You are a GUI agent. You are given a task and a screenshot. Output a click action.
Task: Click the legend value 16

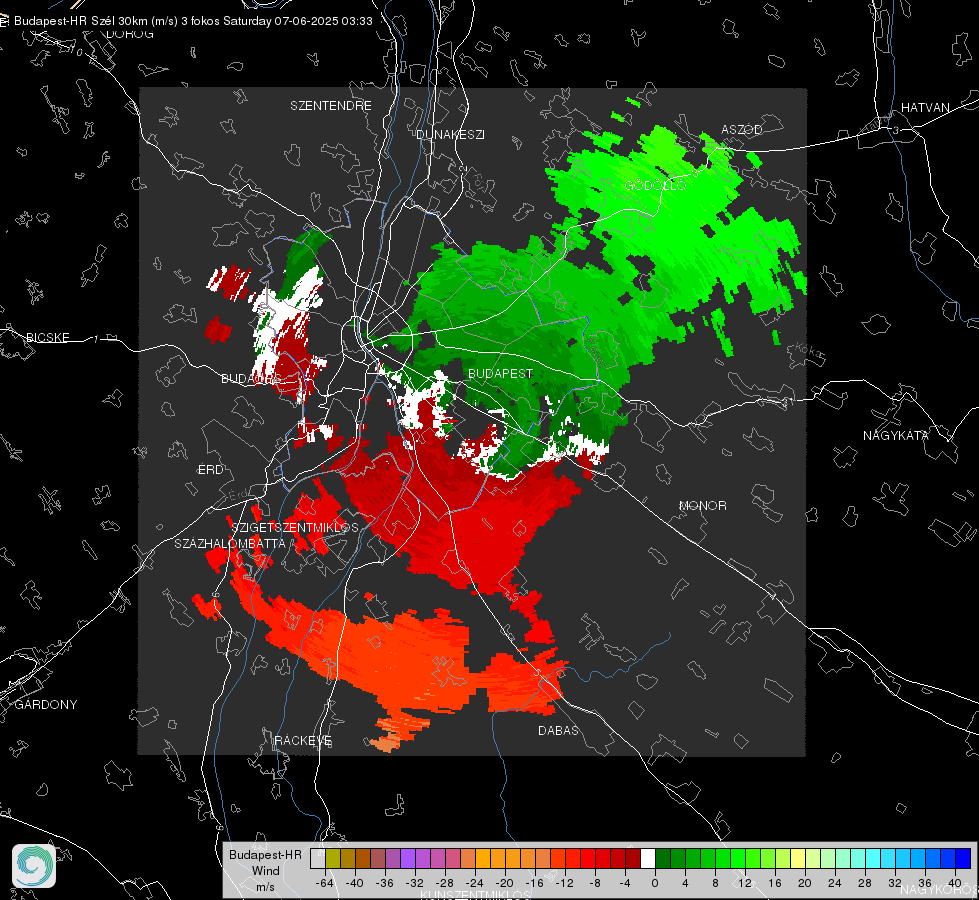pos(774,883)
